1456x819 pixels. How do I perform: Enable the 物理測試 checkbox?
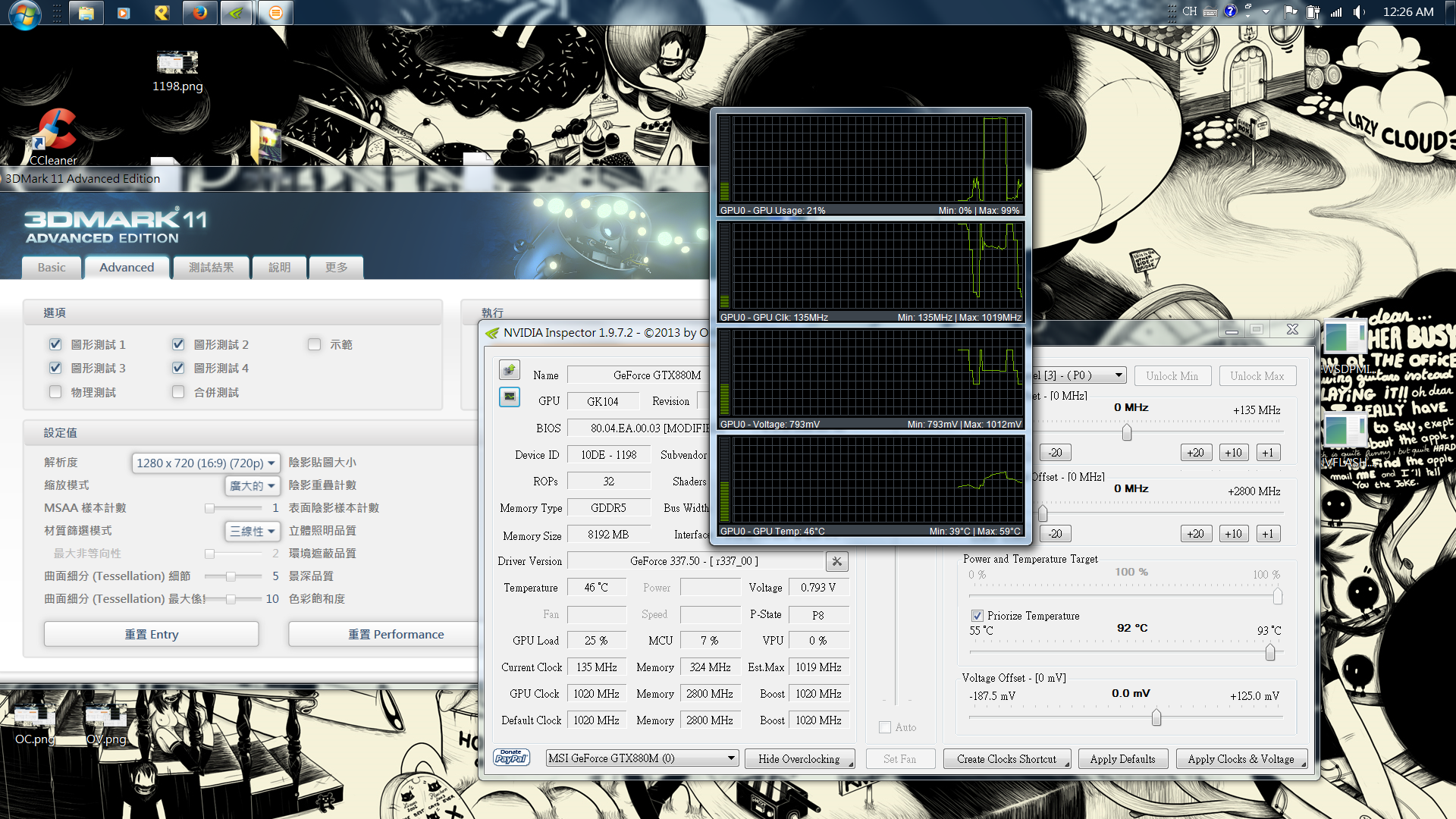pos(55,392)
